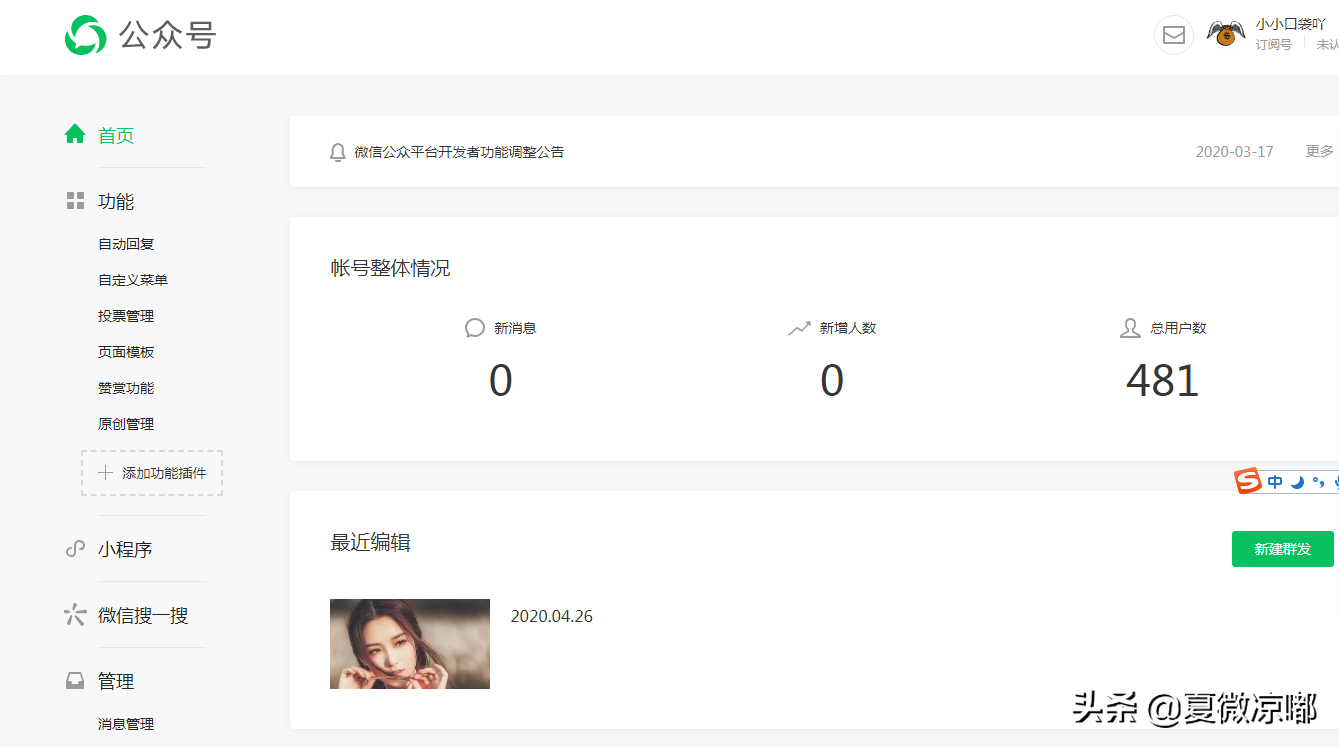Open 更多 to see more announcements
This screenshot has width=1339, height=747.
click(1320, 151)
